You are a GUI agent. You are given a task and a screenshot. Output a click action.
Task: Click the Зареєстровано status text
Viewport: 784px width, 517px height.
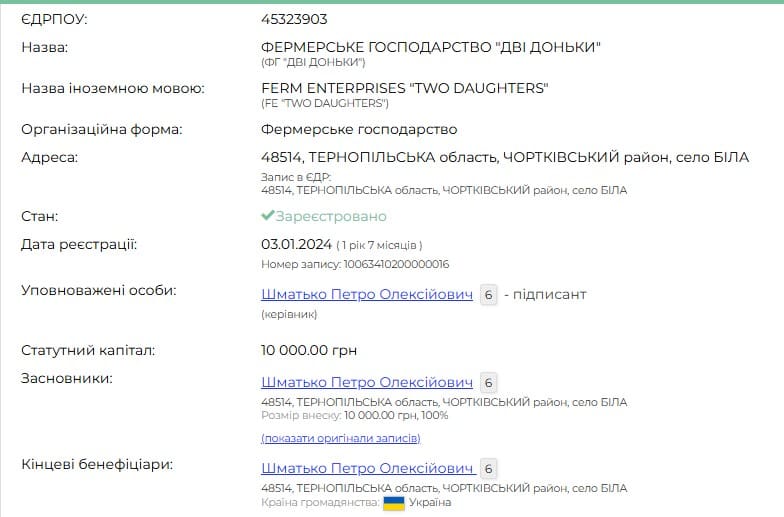(x=331, y=216)
